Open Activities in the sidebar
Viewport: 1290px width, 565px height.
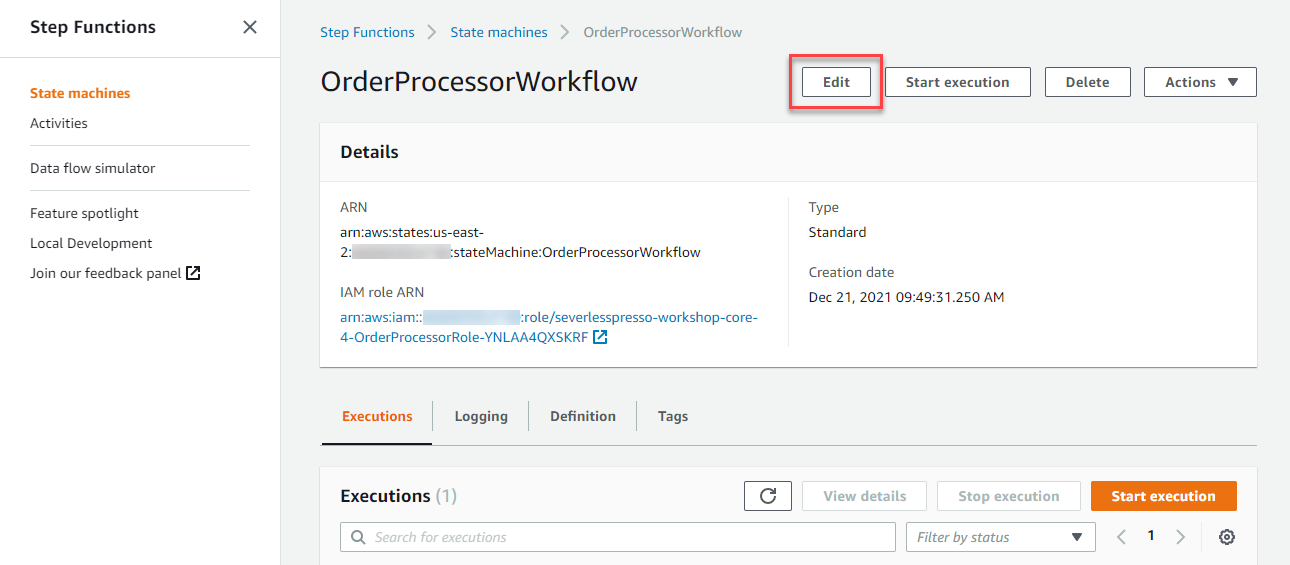(x=59, y=123)
